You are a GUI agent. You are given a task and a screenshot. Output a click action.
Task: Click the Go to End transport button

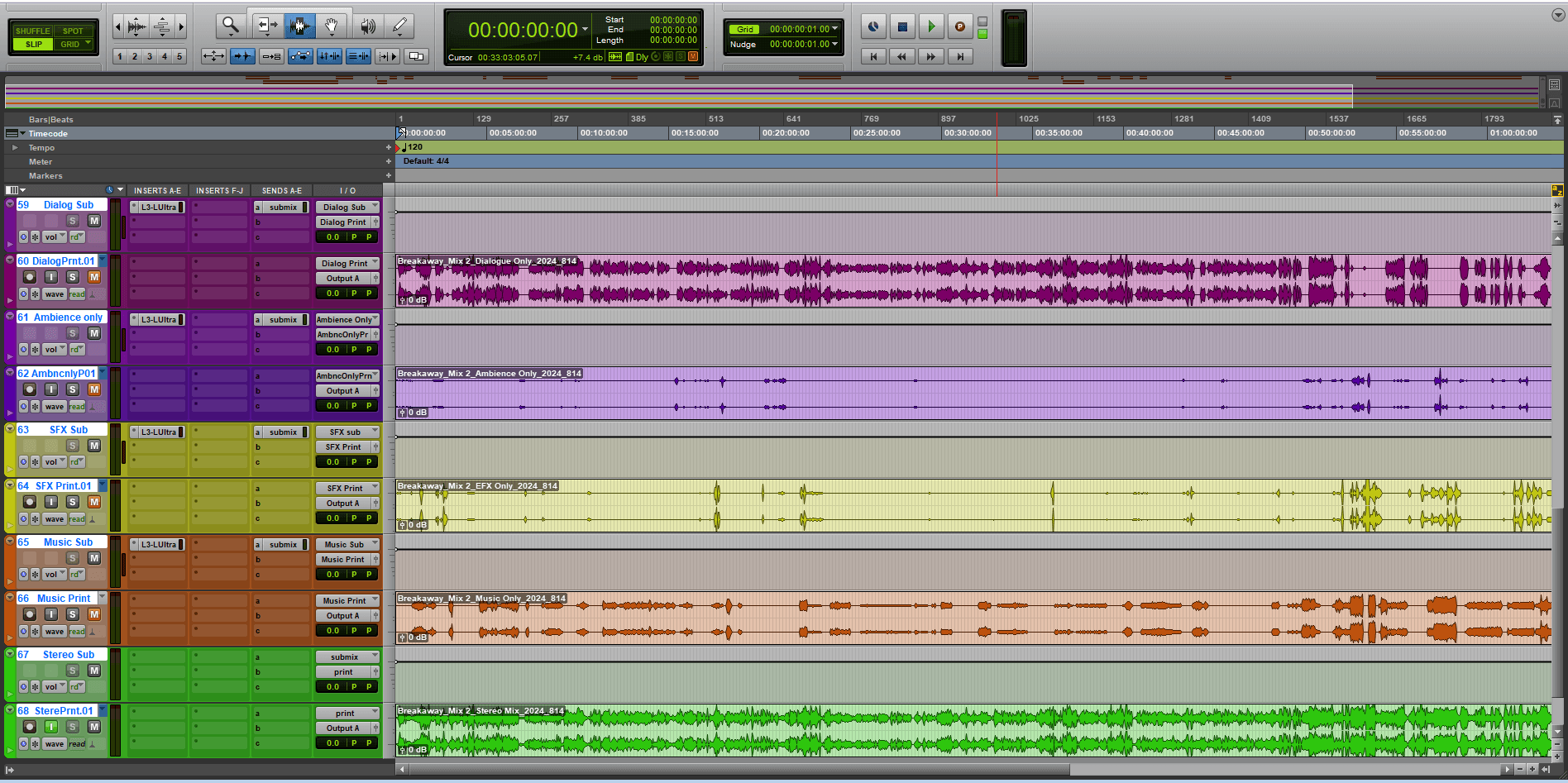click(959, 56)
